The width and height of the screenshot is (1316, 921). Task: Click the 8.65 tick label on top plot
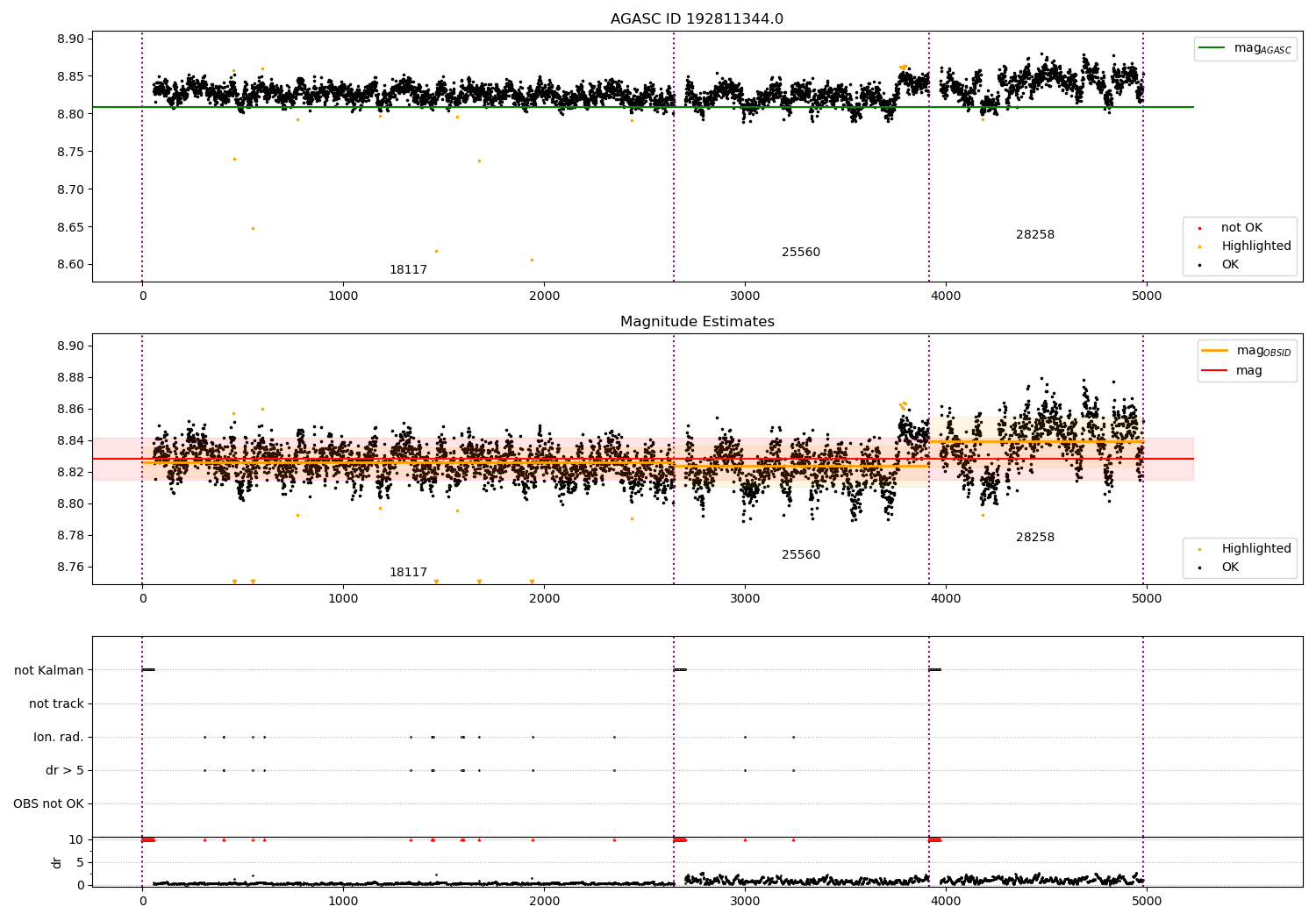(x=70, y=228)
